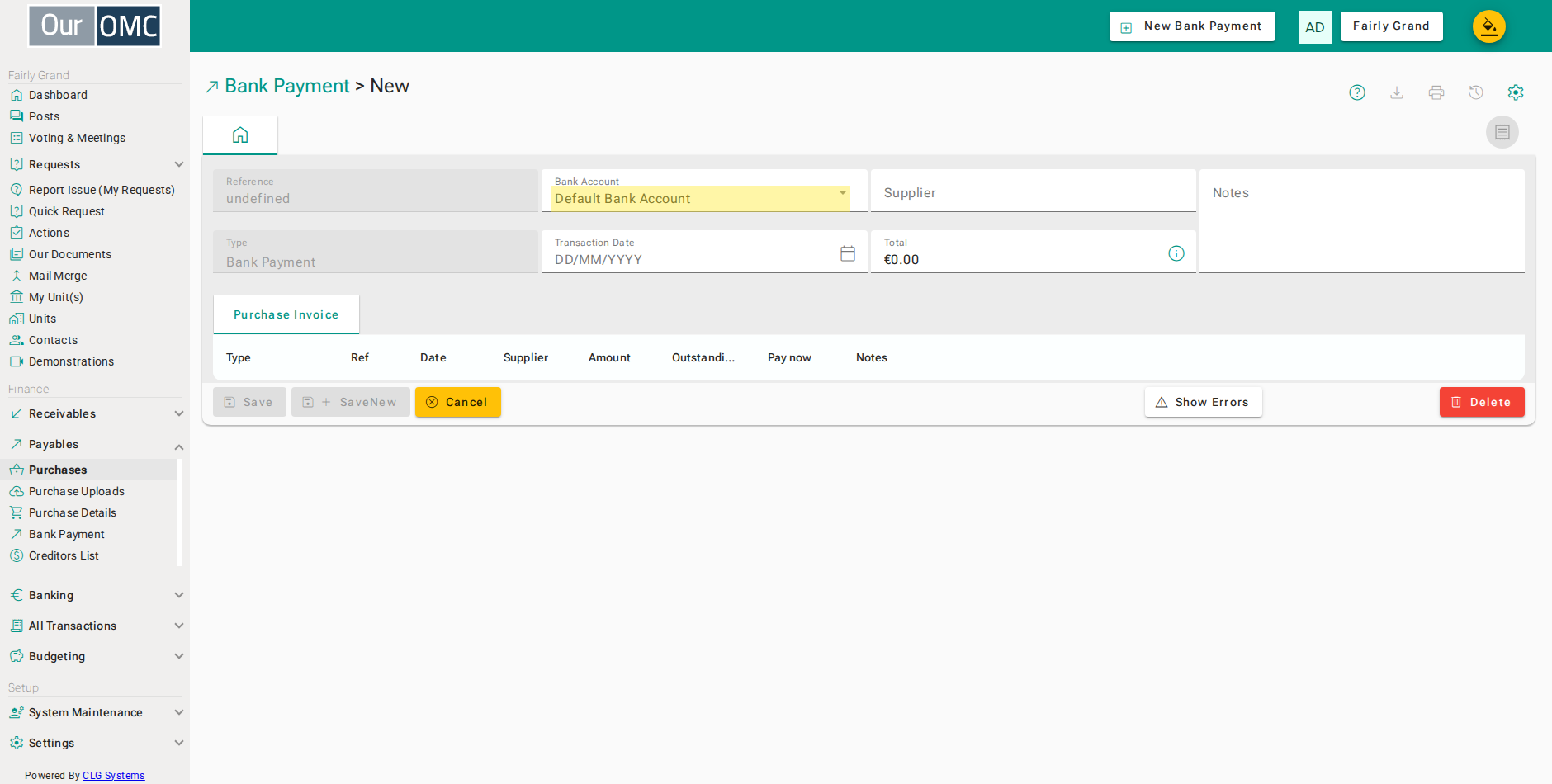Image resolution: width=1552 pixels, height=784 pixels.
Task: Click the info icon in Total field
Action: point(1176,253)
